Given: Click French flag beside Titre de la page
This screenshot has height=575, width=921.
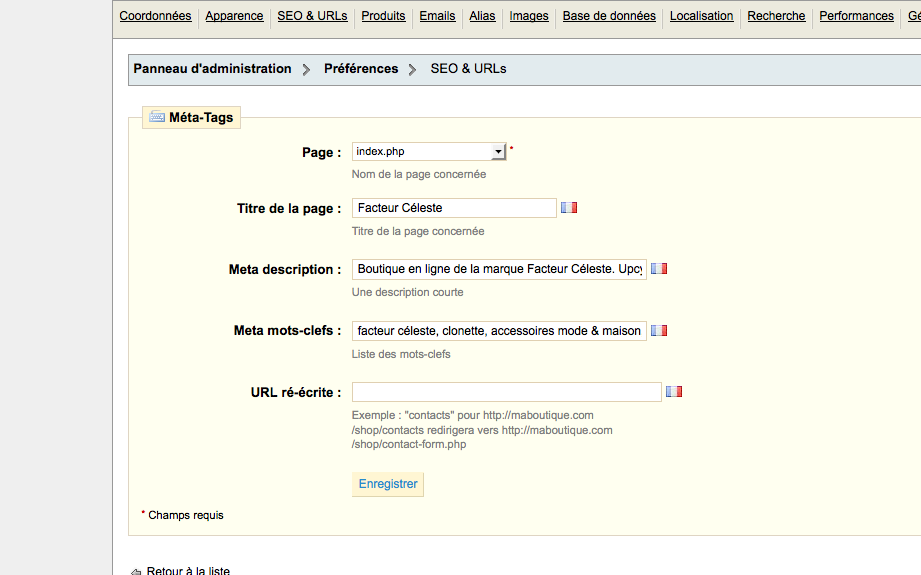Looking at the screenshot, I should click(x=569, y=207).
